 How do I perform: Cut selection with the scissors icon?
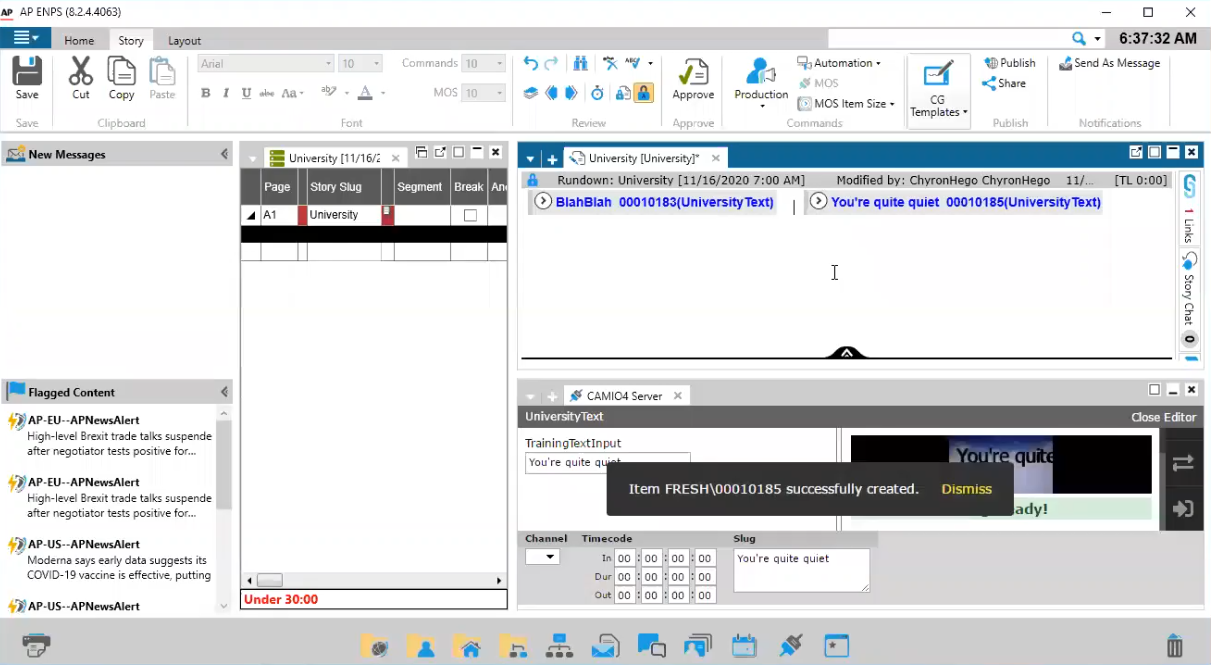point(81,71)
